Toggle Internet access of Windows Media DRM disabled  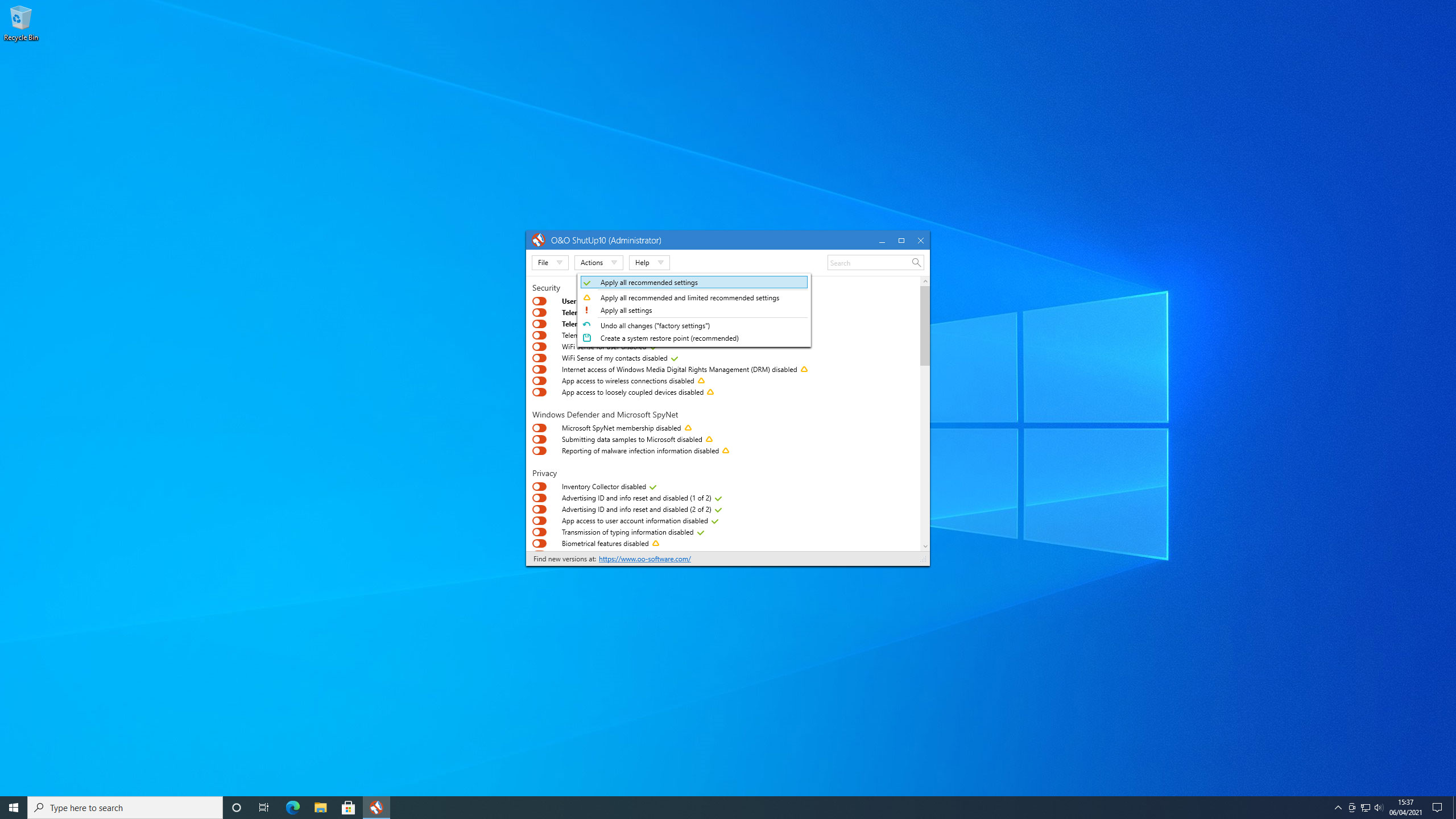click(x=539, y=370)
